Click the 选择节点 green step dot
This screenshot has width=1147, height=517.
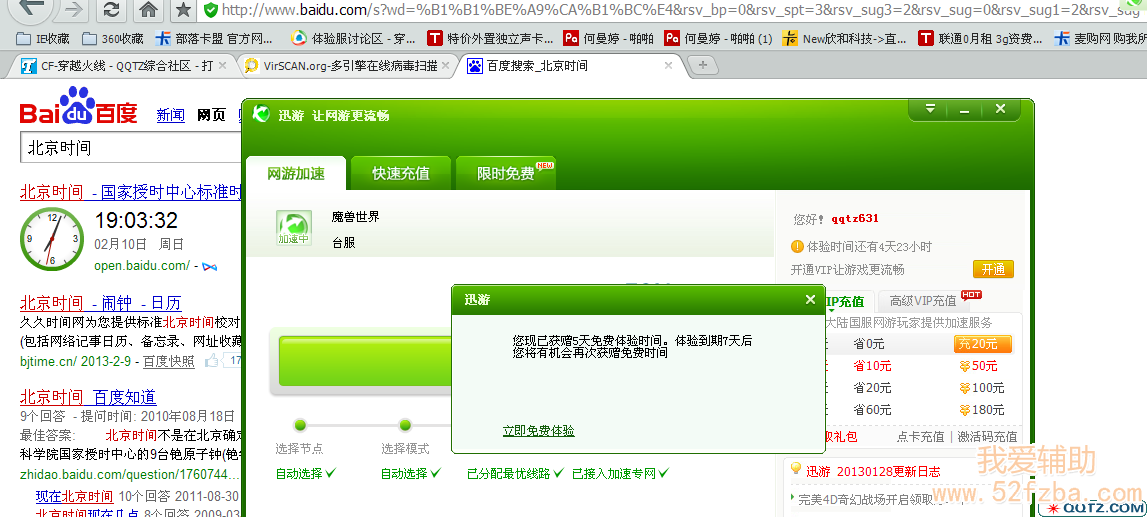click(x=300, y=425)
